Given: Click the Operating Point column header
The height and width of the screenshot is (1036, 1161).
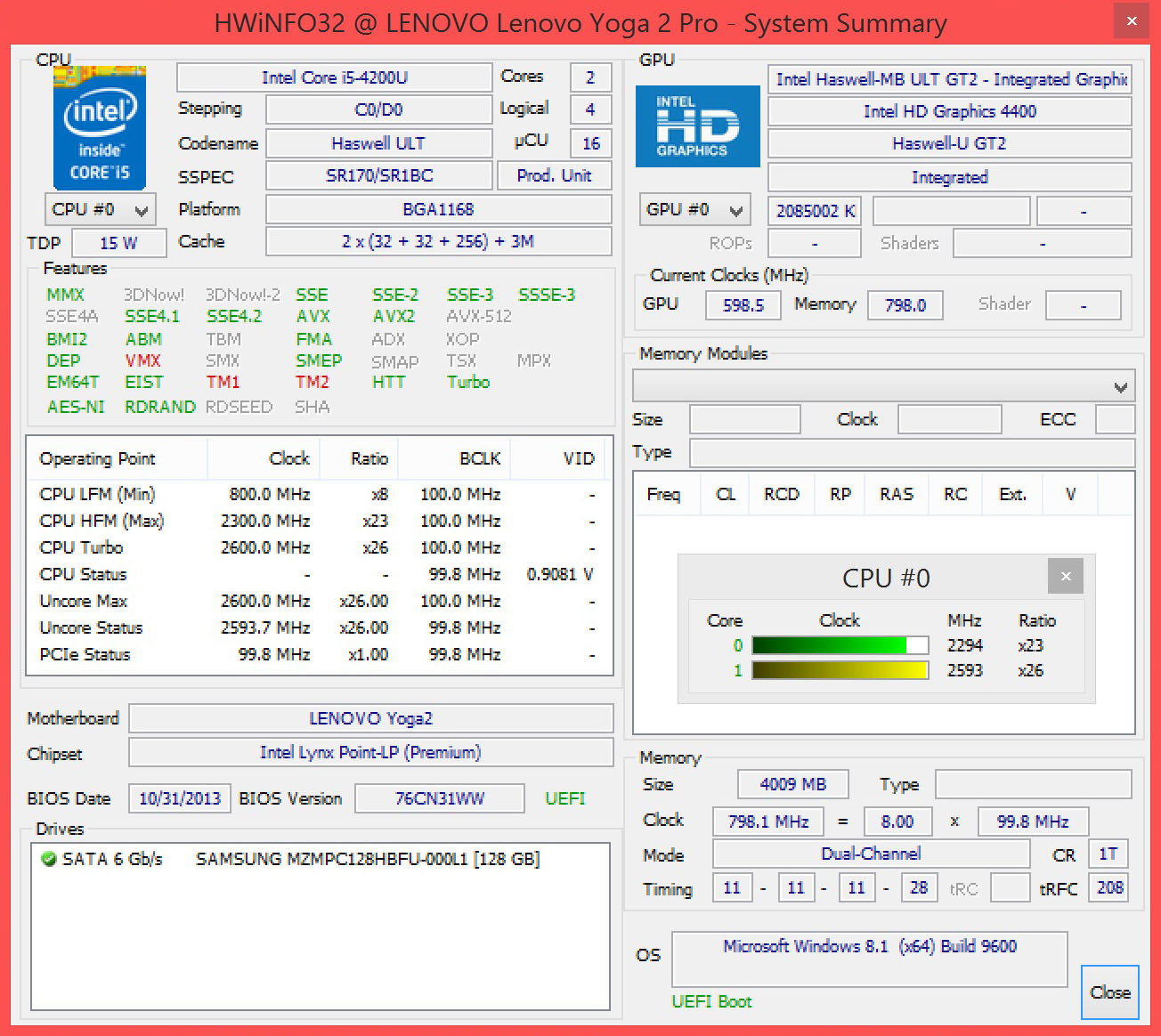Looking at the screenshot, I should pyautogui.click(x=118, y=458).
